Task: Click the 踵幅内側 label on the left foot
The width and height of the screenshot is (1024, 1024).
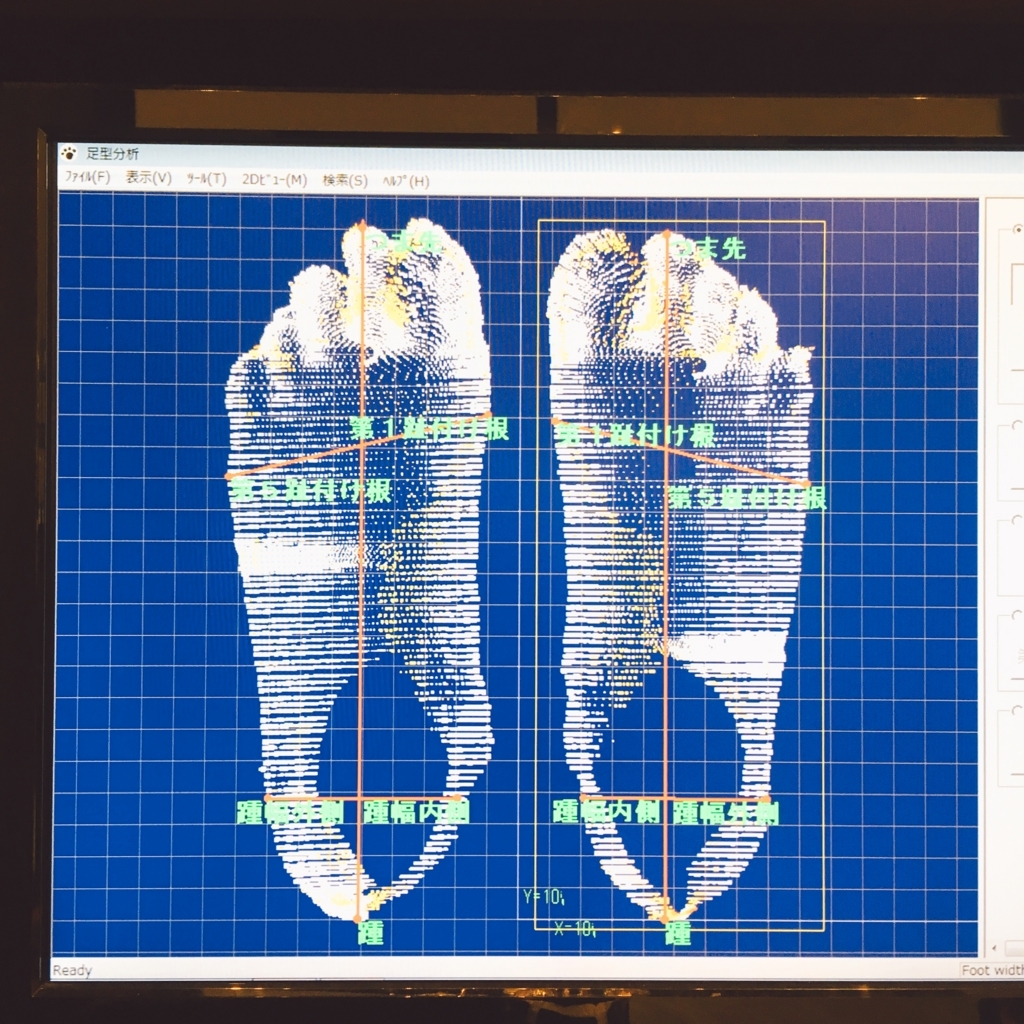Action: 417,812
